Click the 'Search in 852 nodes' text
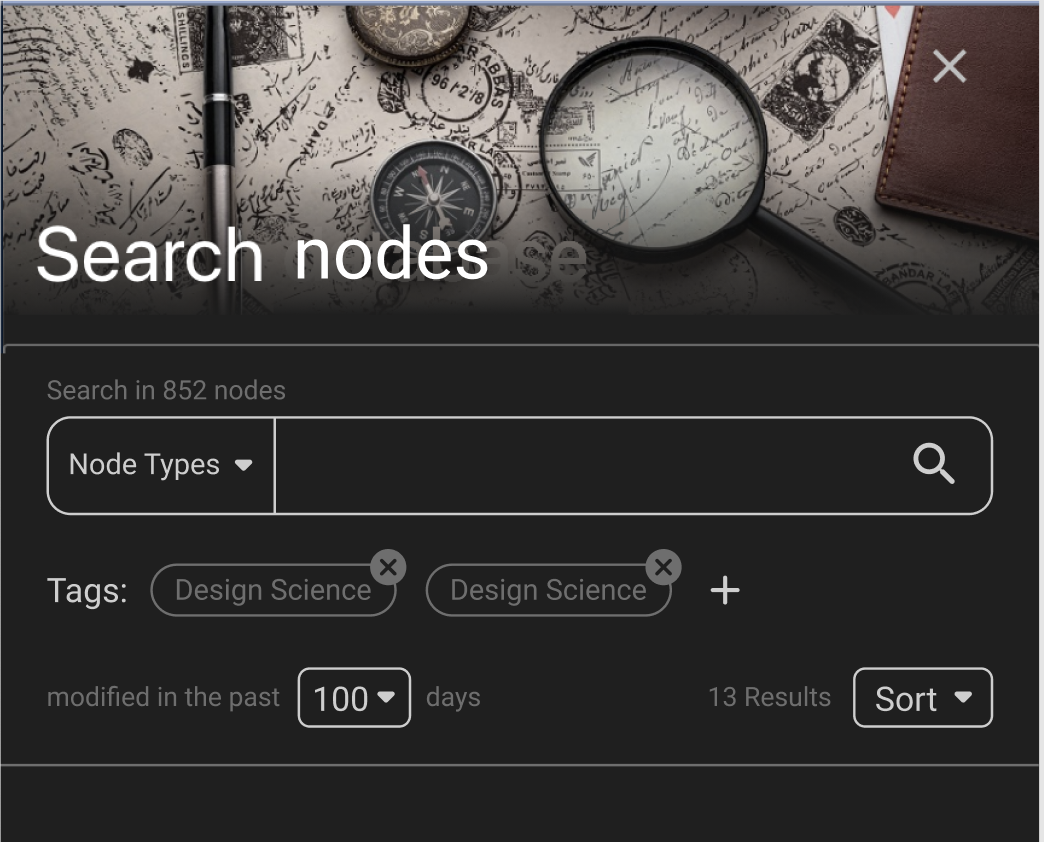The width and height of the screenshot is (1044, 842). [166, 390]
